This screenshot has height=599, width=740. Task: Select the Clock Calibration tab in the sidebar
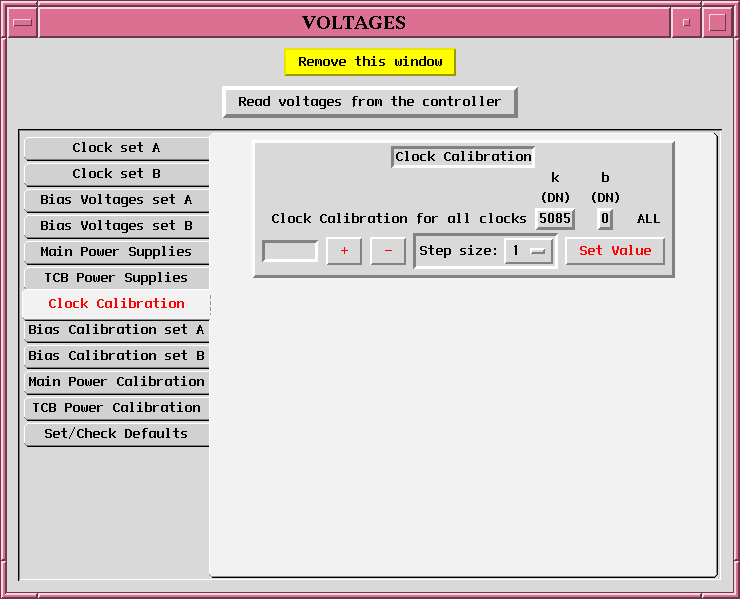[117, 304]
